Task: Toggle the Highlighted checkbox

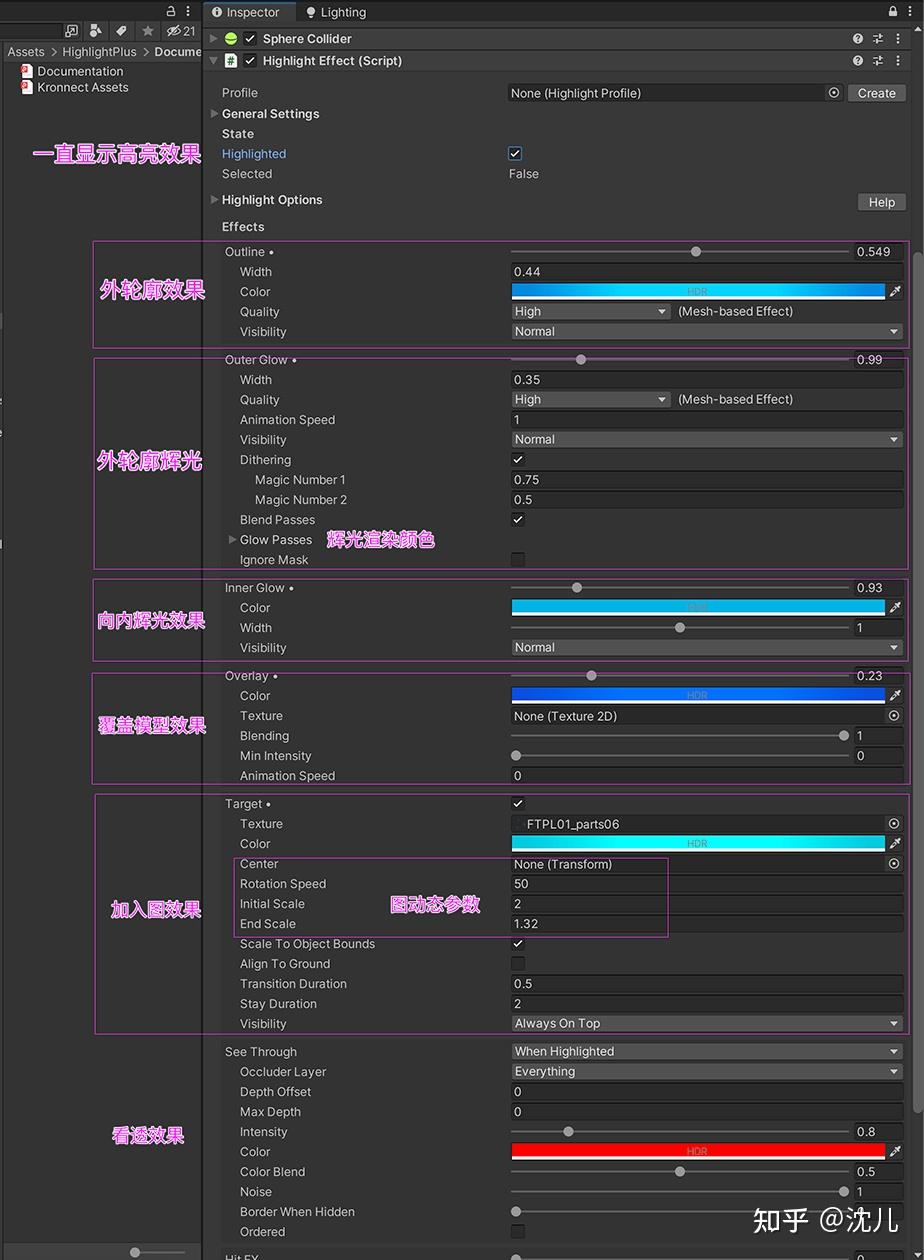Action: click(514, 153)
